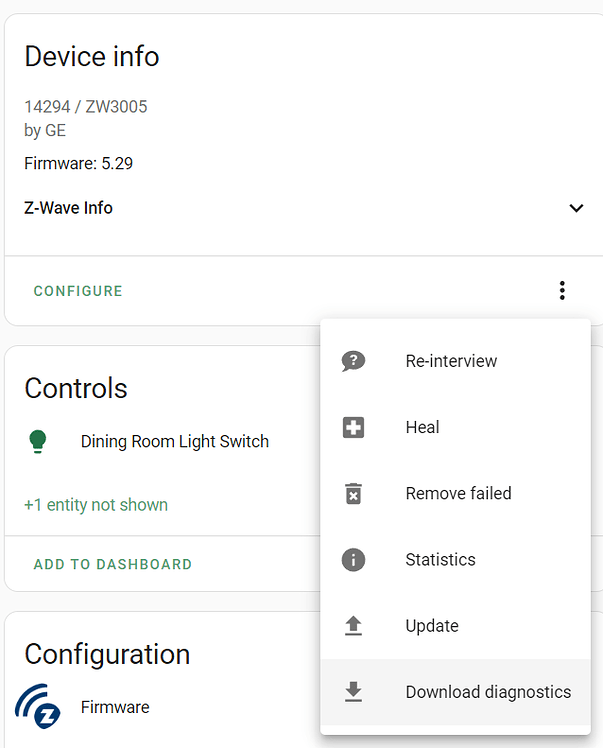603x748 pixels.
Task: Click the Statistics info circle icon
Action: (x=353, y=559)
